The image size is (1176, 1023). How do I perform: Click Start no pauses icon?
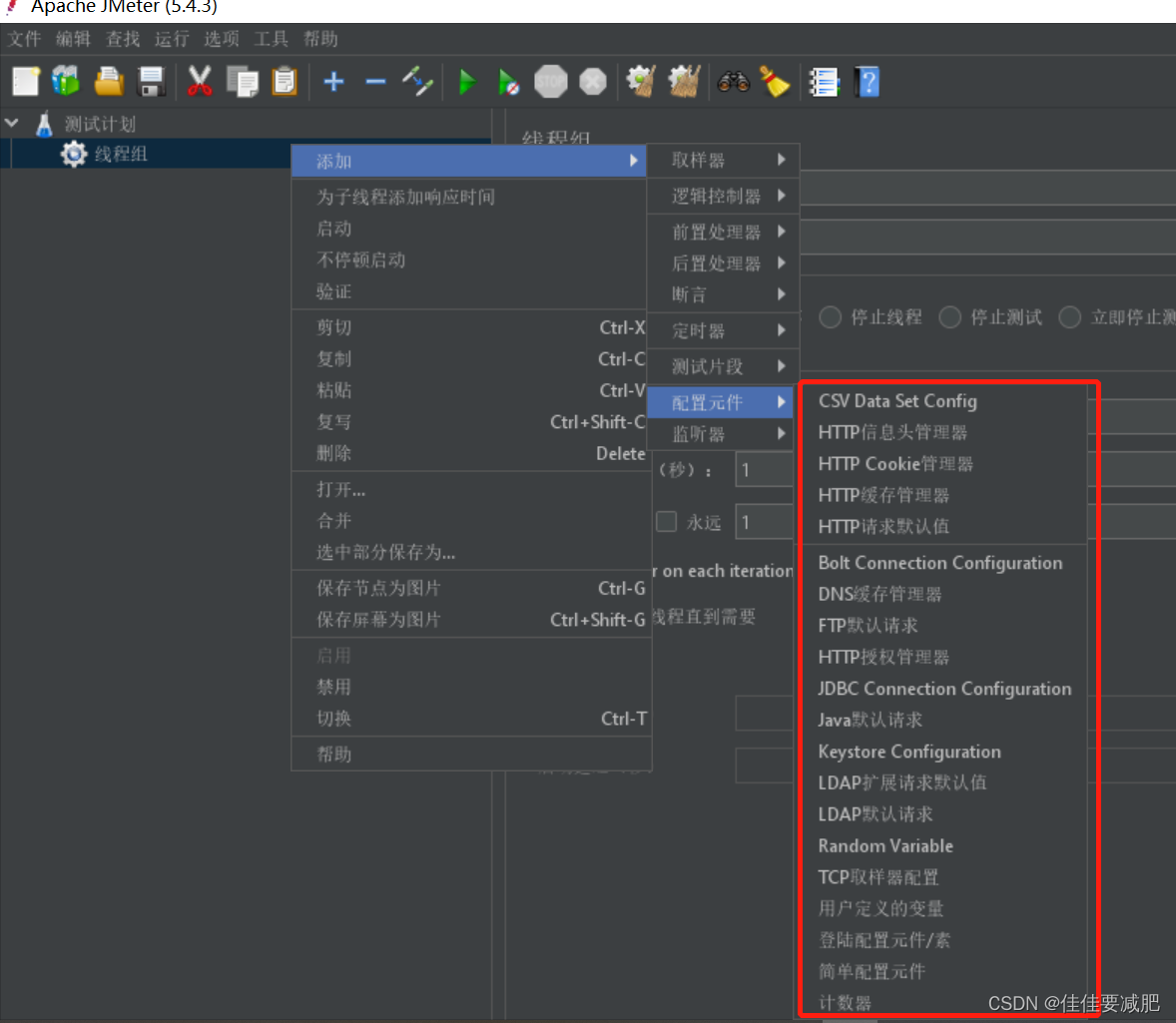tap(508, 82)
